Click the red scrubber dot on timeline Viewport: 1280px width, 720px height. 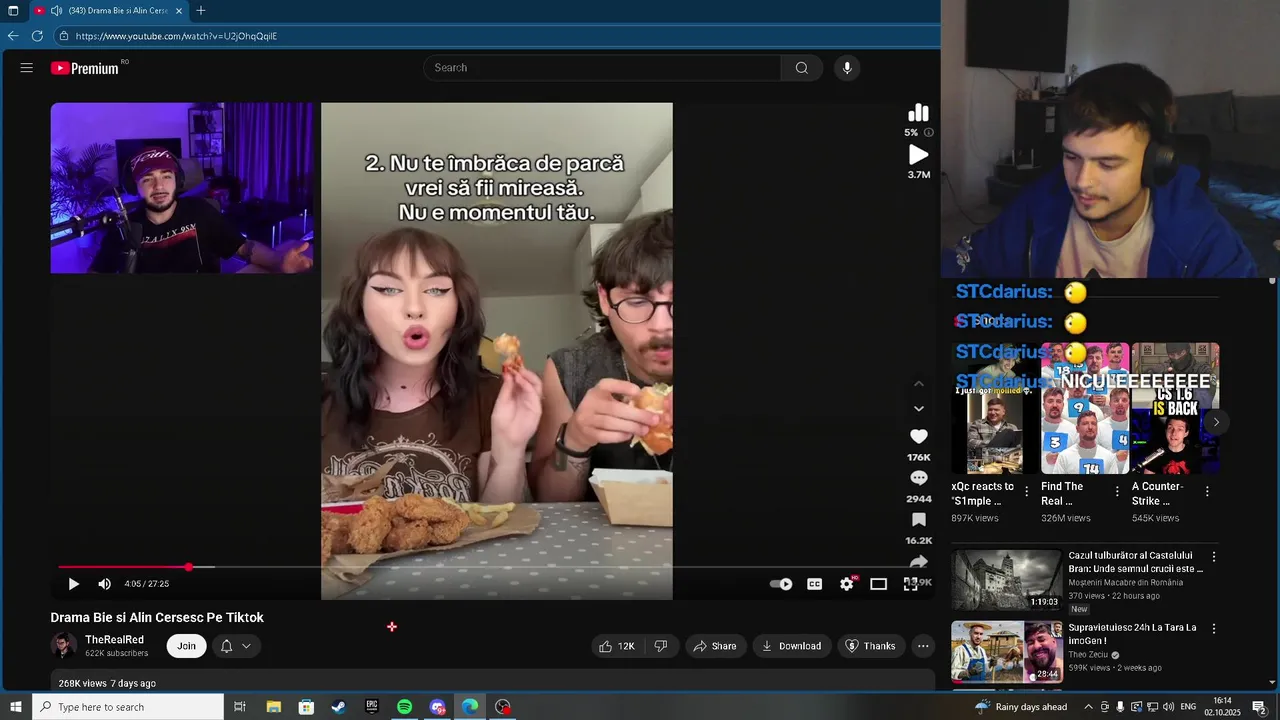tap(188, 567)
